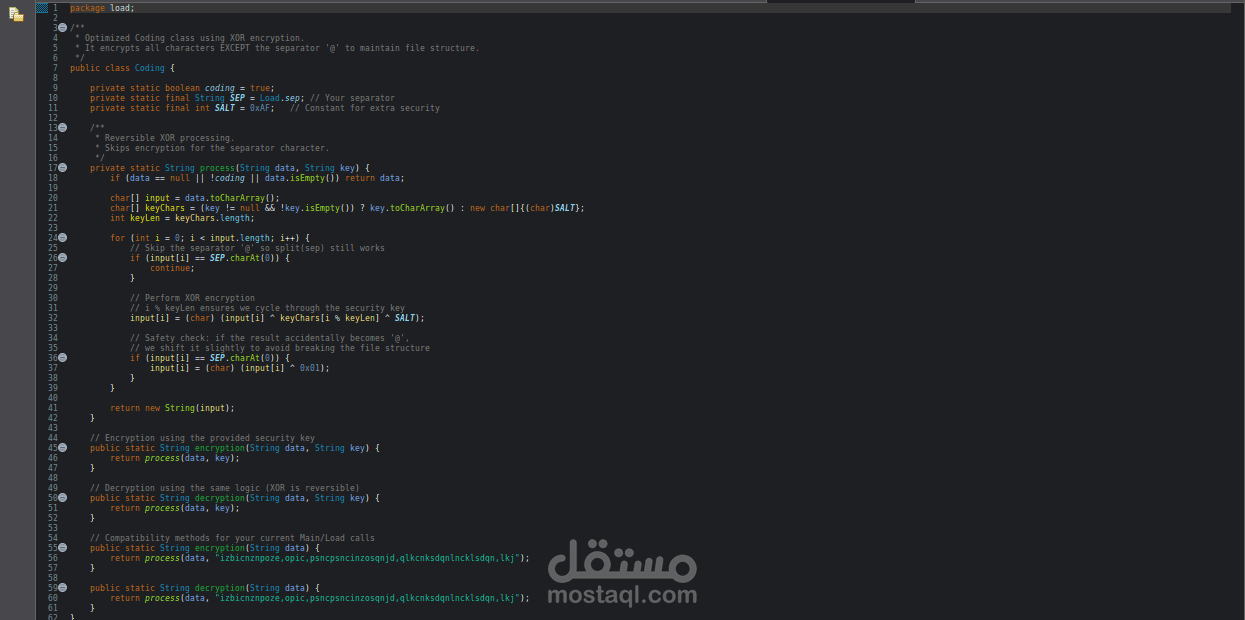
Task: Collapse the if block at line 26
Action: (62, 258)
